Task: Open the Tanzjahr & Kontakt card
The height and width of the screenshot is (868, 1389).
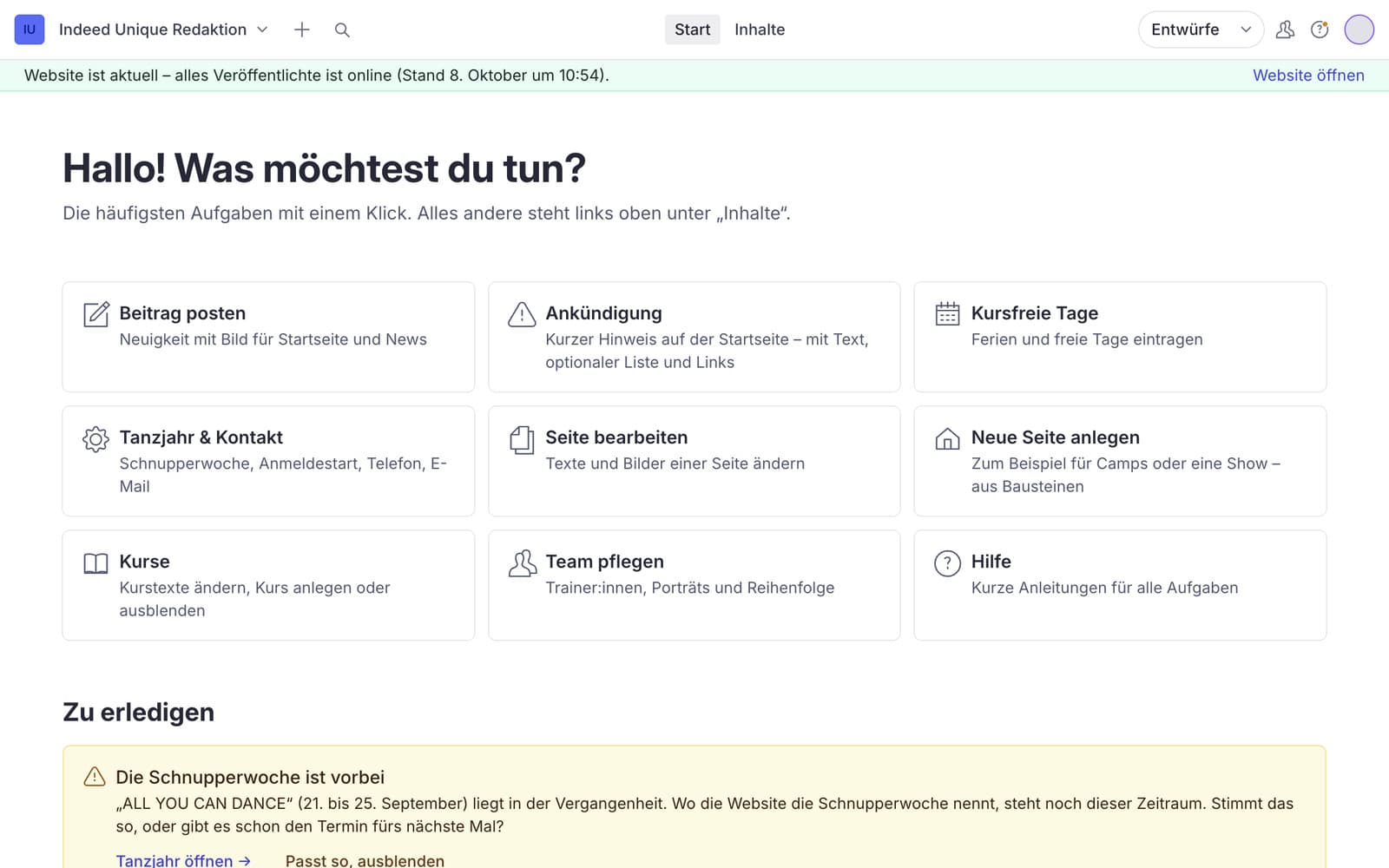Action: (268, 461)
